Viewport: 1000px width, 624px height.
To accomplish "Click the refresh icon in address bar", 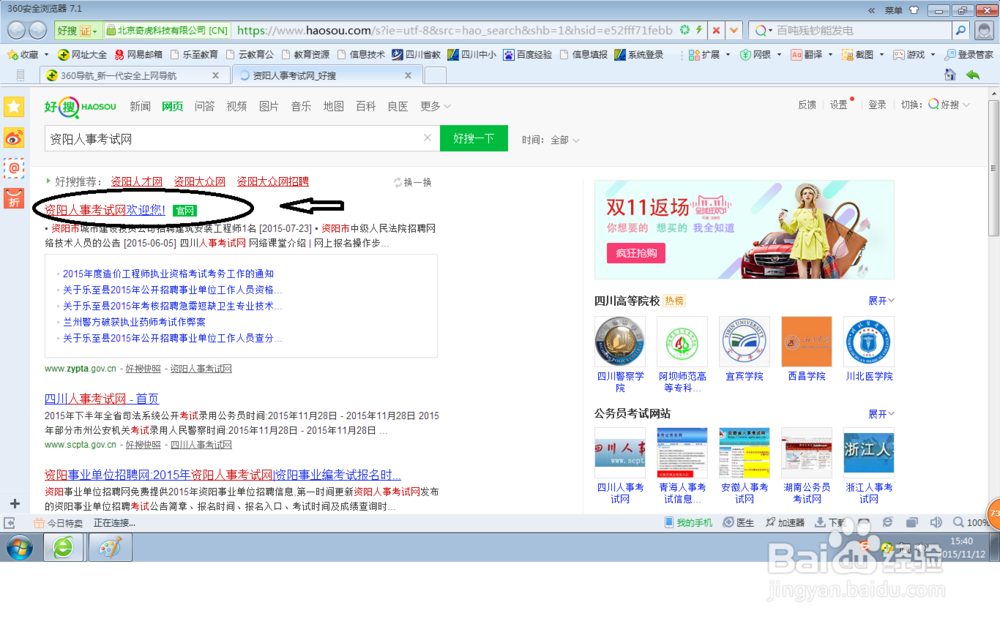I will (x=684, y=30).
